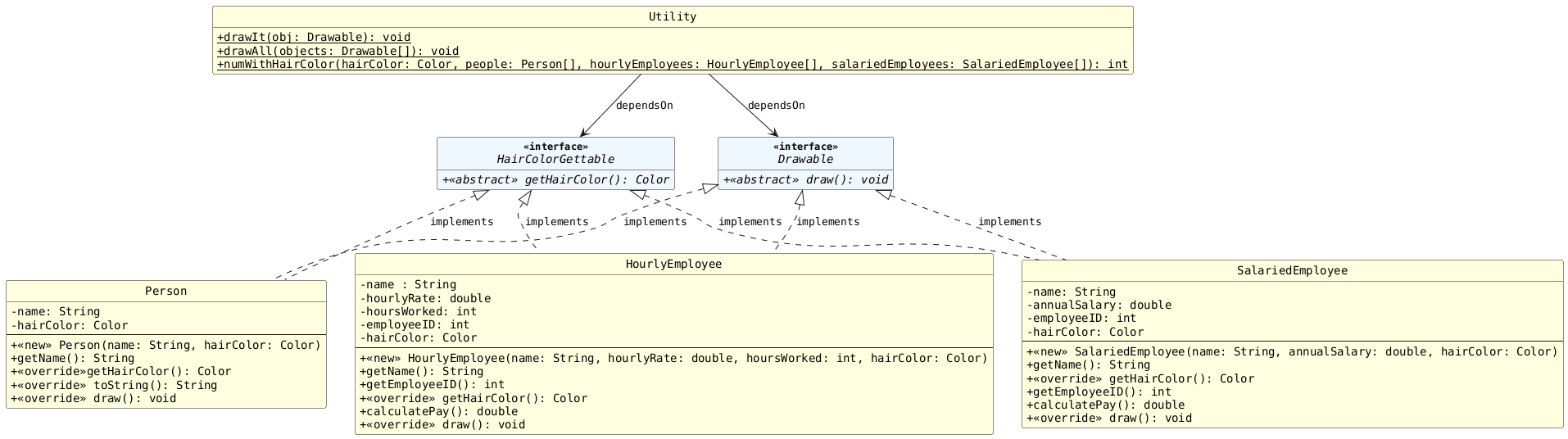1568x439 pixels.
Task: Select the annualSalary: double field
Action: point(1099,305)
